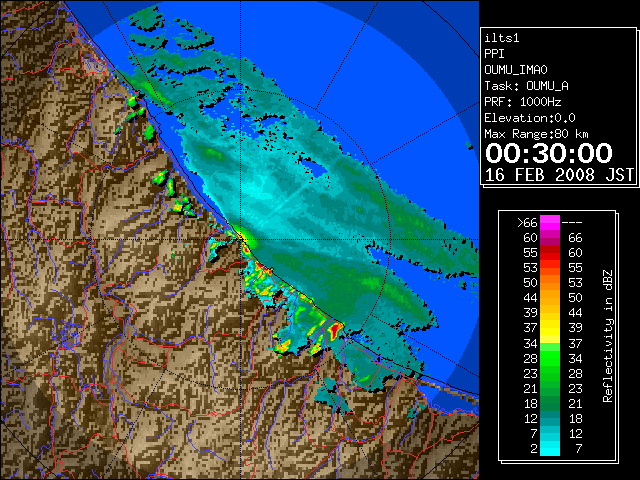Click the '>66' legend label
640x480 pixels.
pyautogui.click(x=527, y=223)
